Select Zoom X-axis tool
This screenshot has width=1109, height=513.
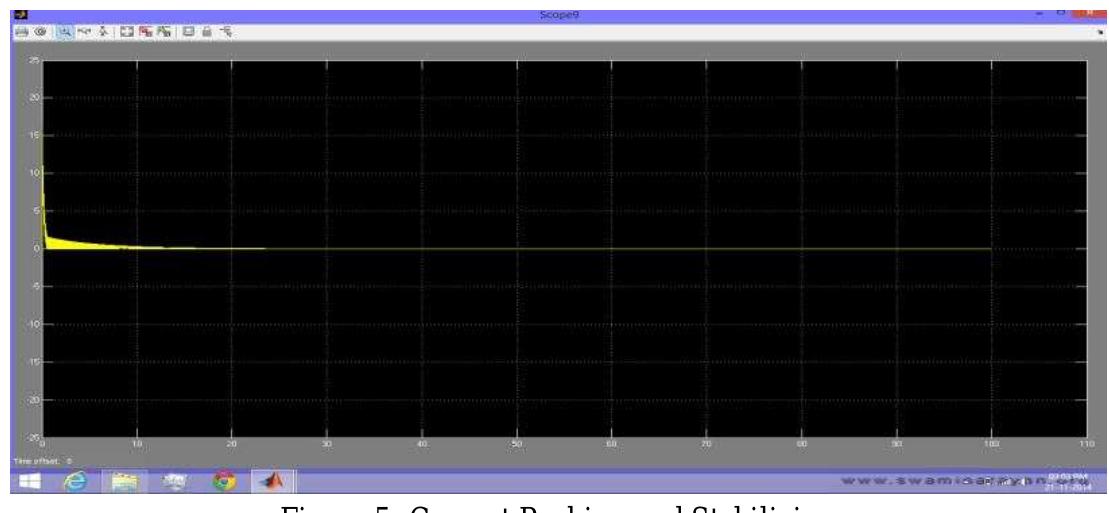pyautogui.click(x=84, y=33)
